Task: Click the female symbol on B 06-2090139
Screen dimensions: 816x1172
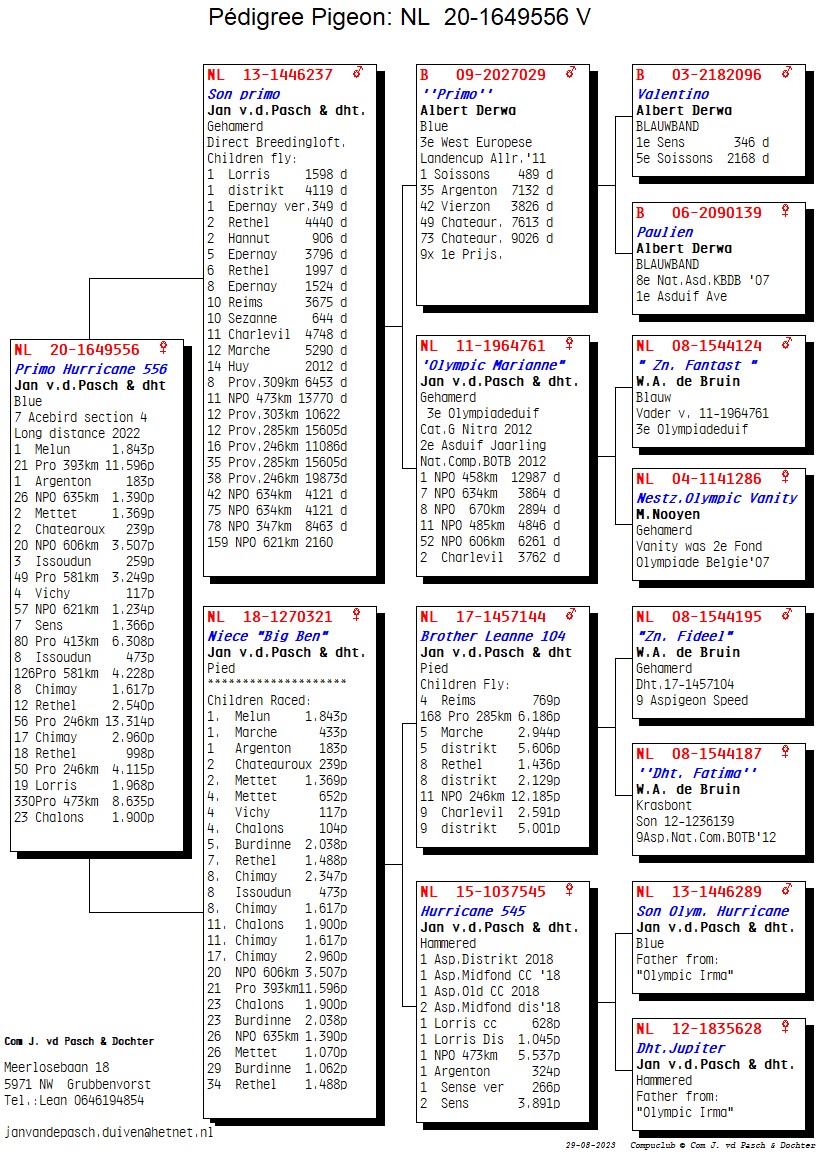Action: 786,212
